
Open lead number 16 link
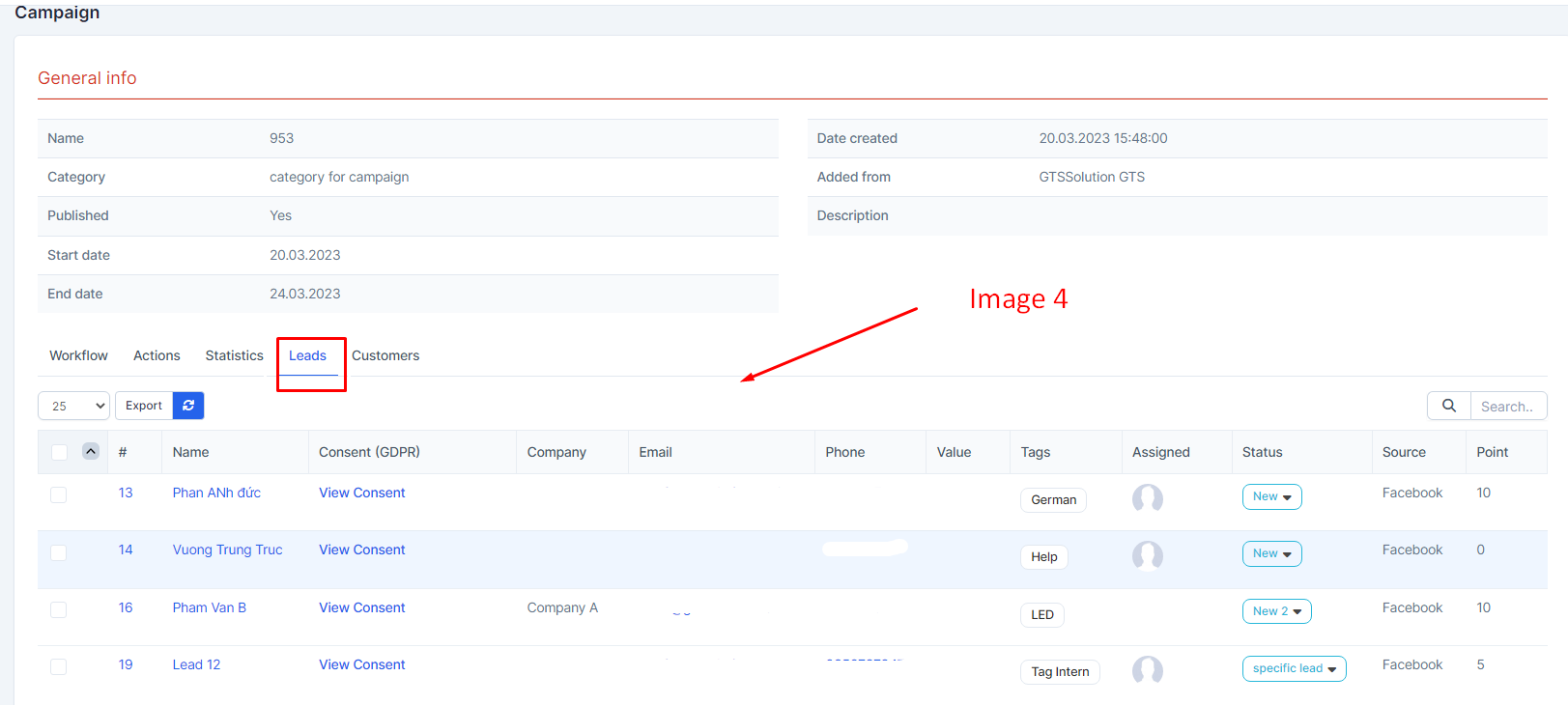point(126,607)
